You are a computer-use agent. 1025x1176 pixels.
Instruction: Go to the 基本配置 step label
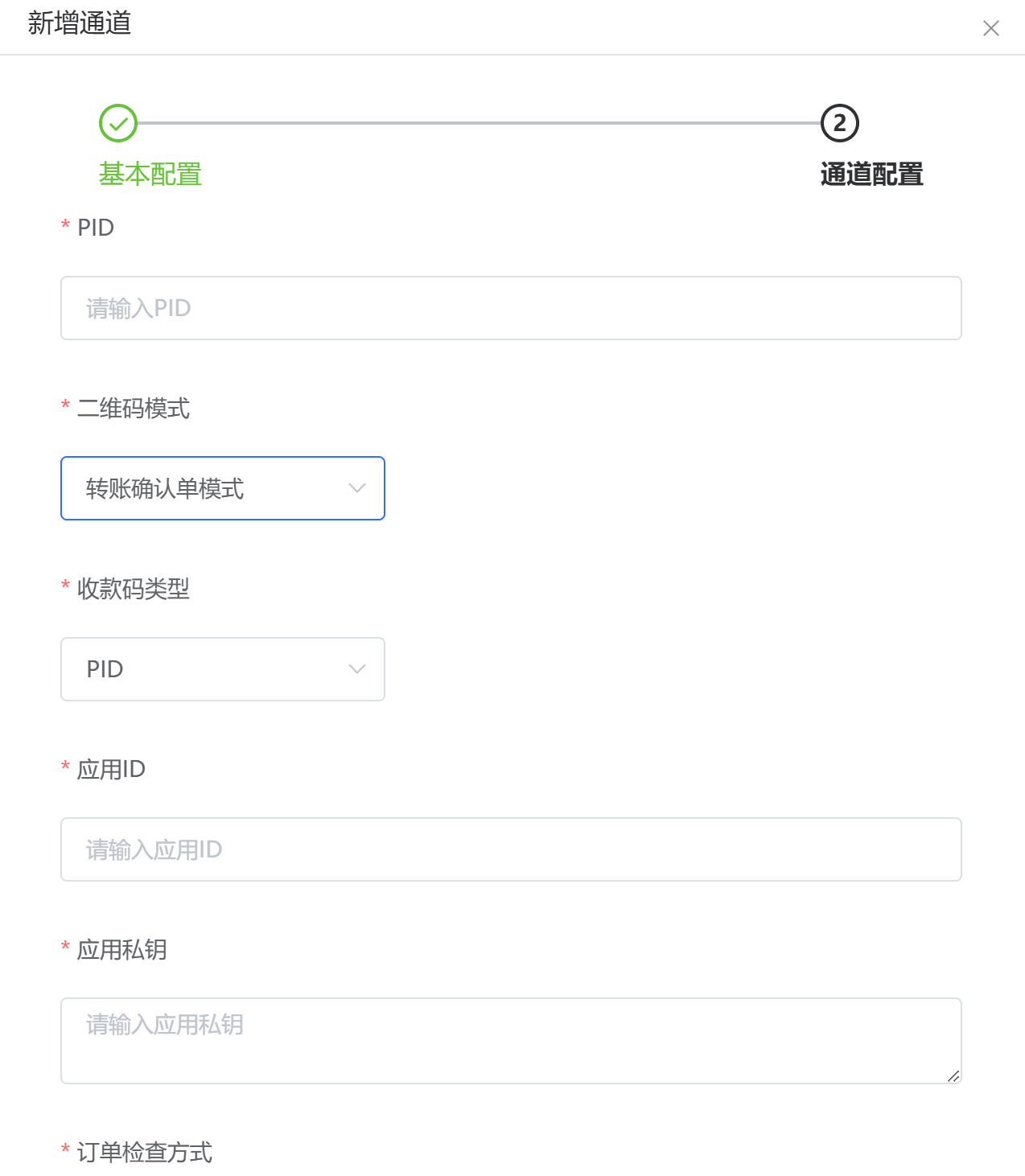[150, 174]
